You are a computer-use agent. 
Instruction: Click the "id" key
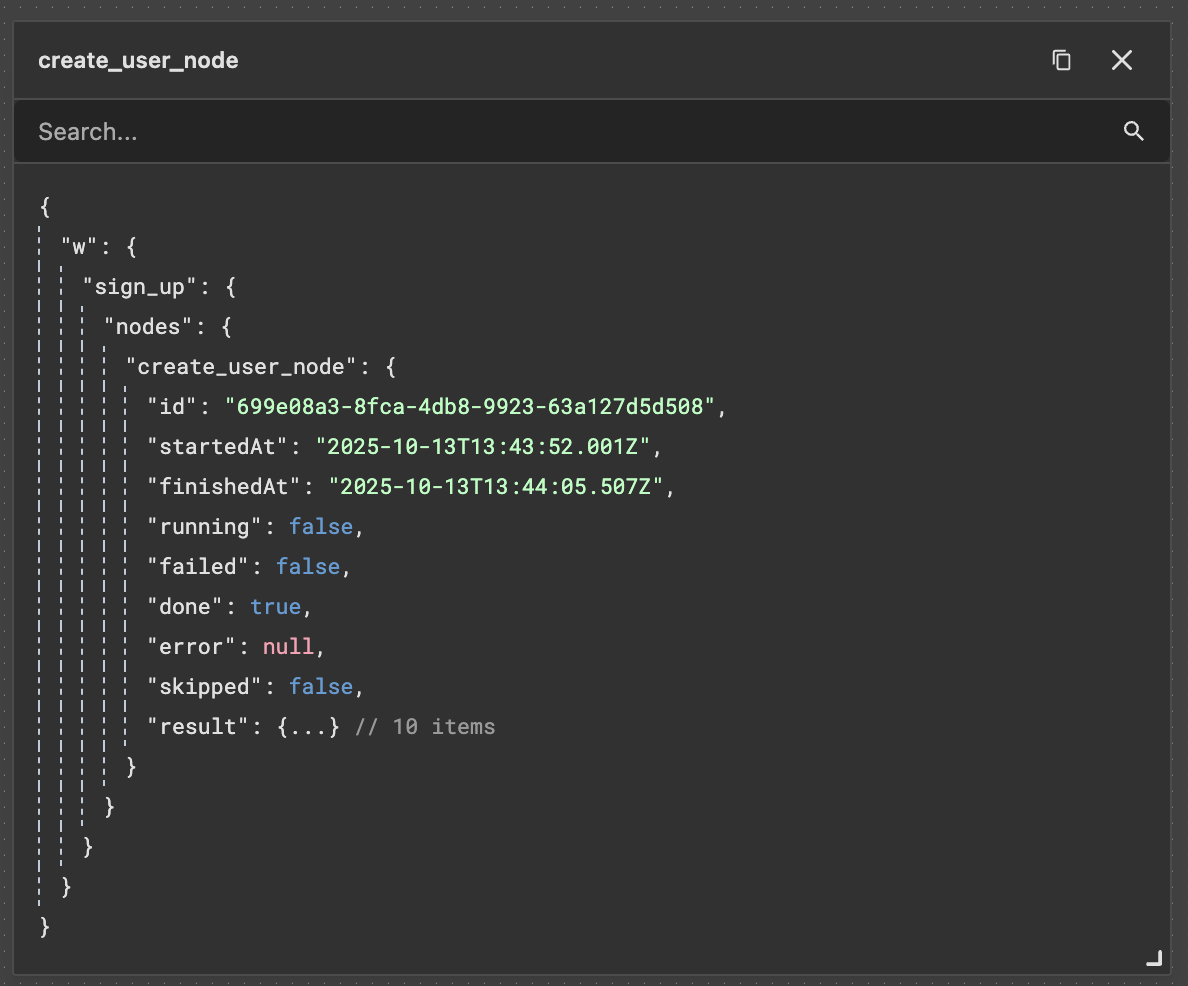pyautogui.click(x=172, y=407)
